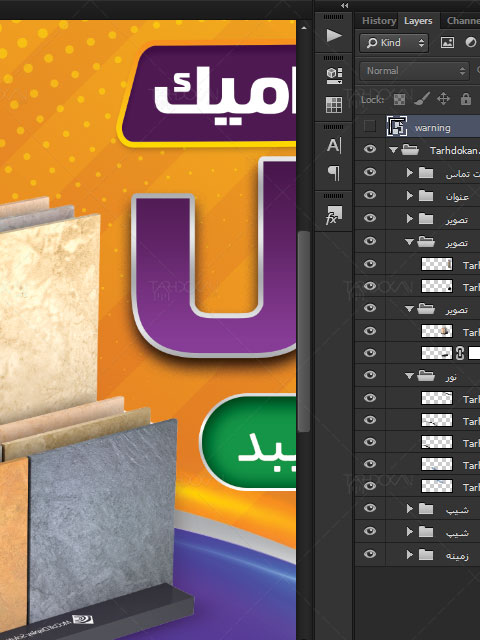Switch to the History tab
480x640 pixels.
(x=379, y=20)
